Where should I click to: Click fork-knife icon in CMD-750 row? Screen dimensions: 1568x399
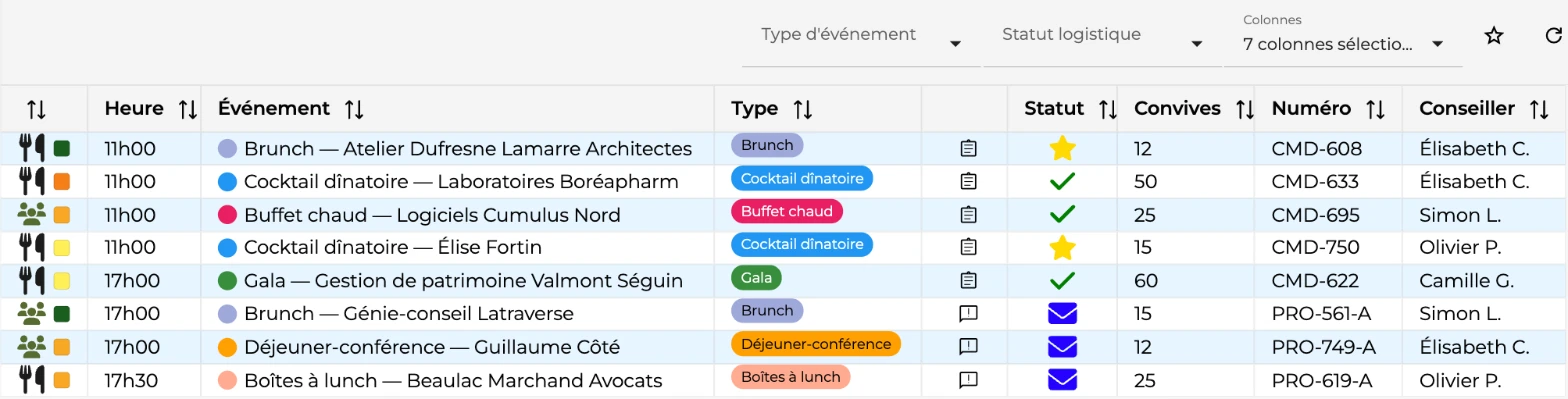pos(32,248)
